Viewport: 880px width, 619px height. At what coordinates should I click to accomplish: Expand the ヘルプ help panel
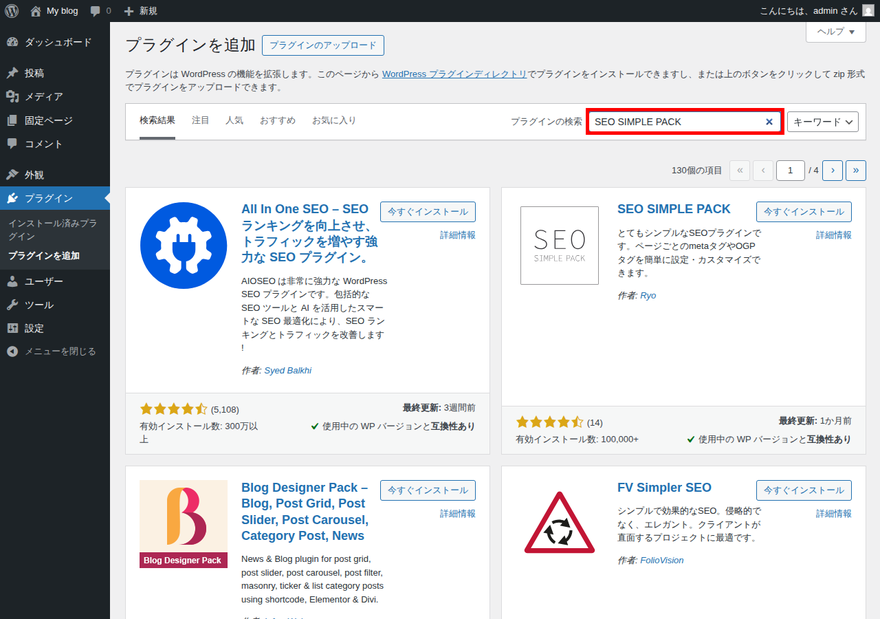(836, 31)
